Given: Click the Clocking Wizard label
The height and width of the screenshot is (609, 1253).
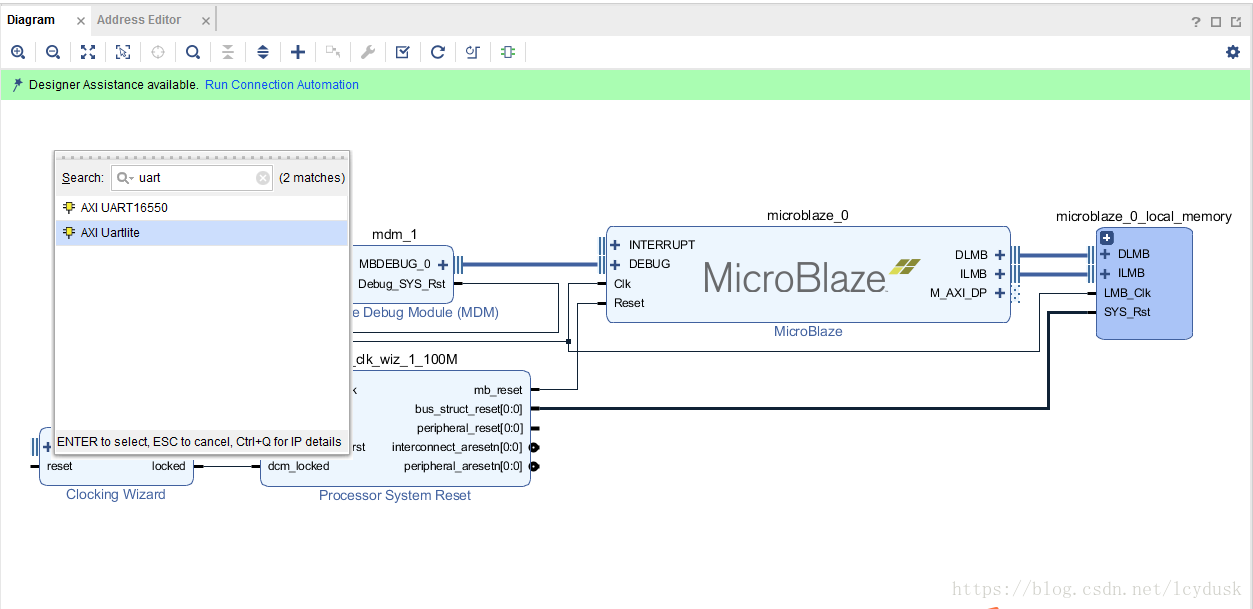Looking at the screenshot, I should pos(116,494).
